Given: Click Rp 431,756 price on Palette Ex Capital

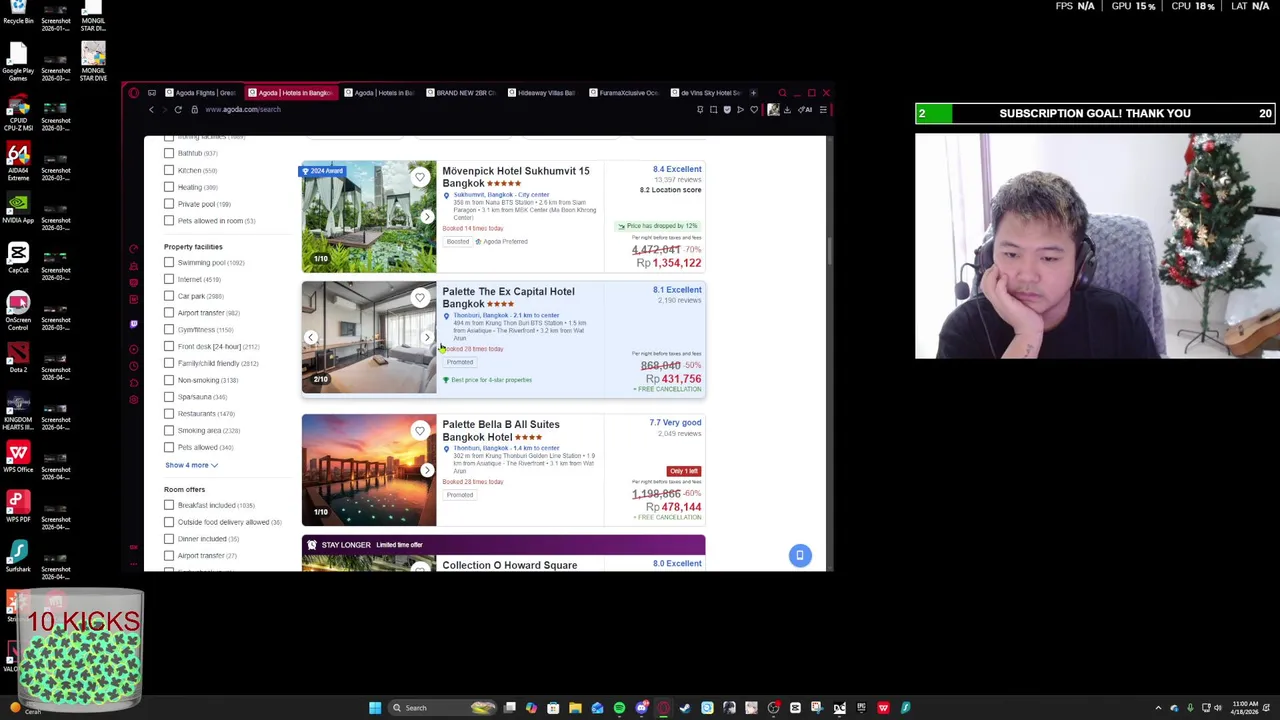Looking at the screenshot, I should (673, 379).
